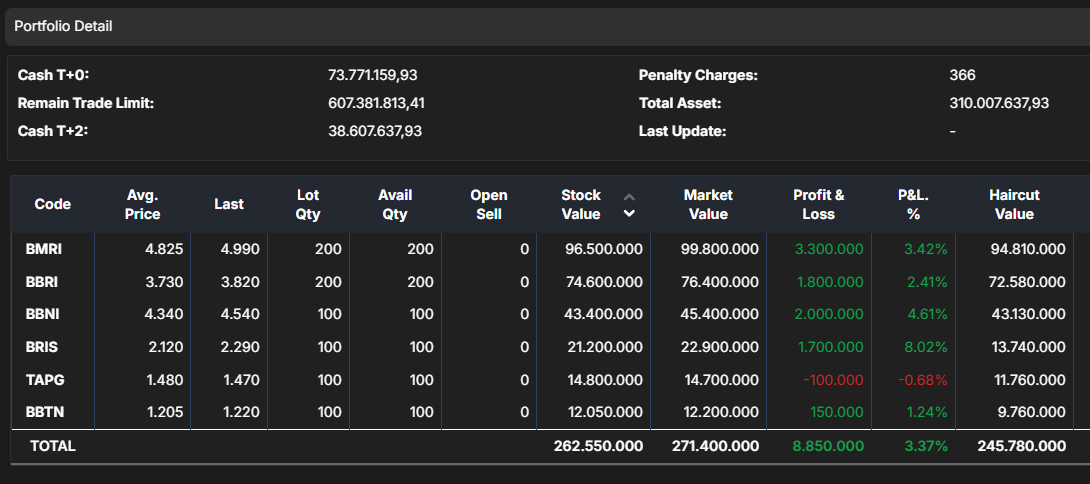The image size is (1090, 484).
Task: Click the Profit & Loss column header
Action: coord(818,204)
